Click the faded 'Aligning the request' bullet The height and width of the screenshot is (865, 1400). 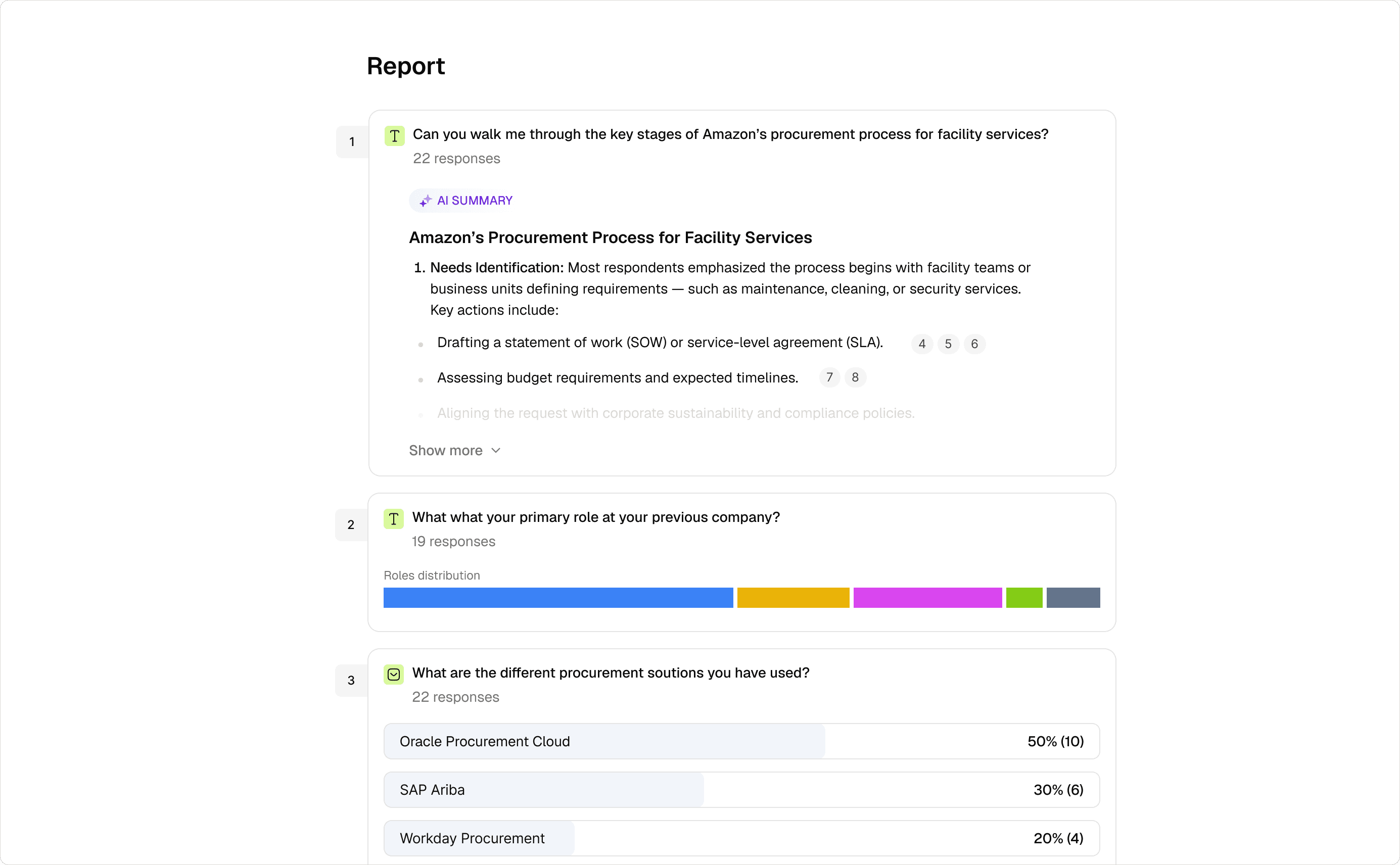(676, 414)
